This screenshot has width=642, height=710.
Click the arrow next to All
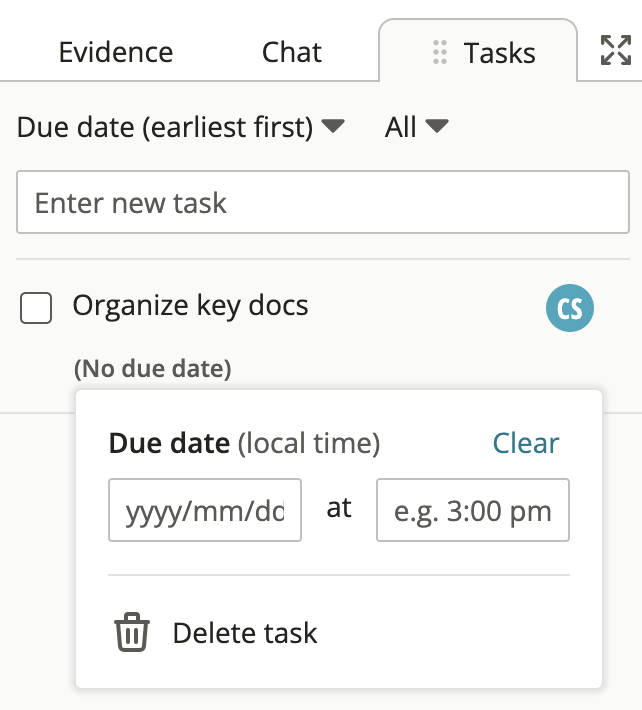click(x=437, y=126)
